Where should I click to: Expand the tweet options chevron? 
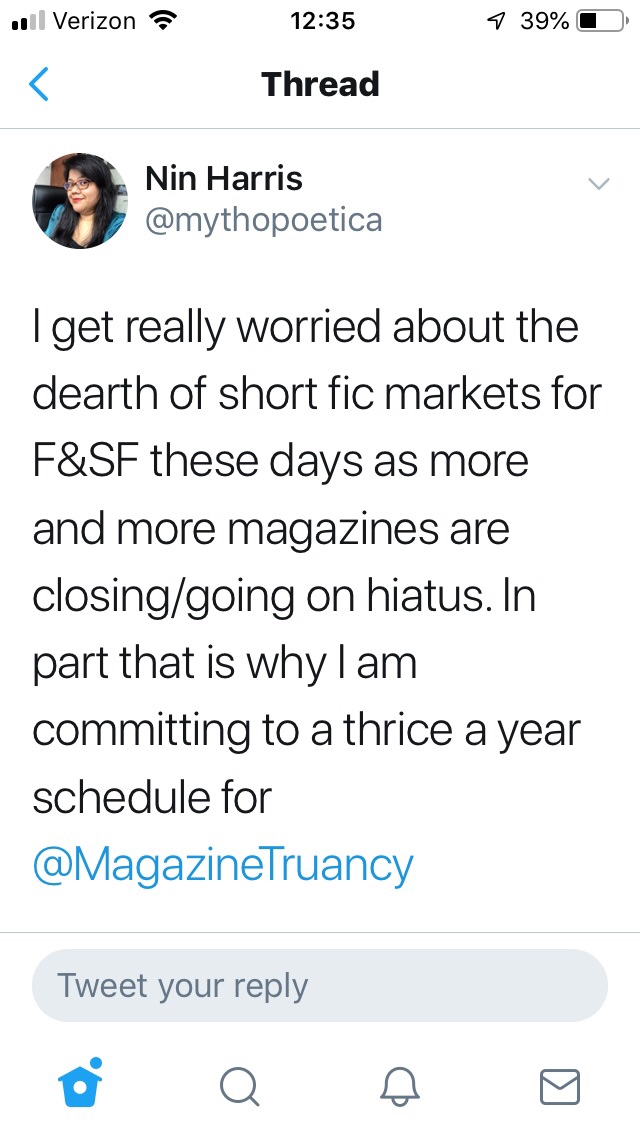point(598,183)
